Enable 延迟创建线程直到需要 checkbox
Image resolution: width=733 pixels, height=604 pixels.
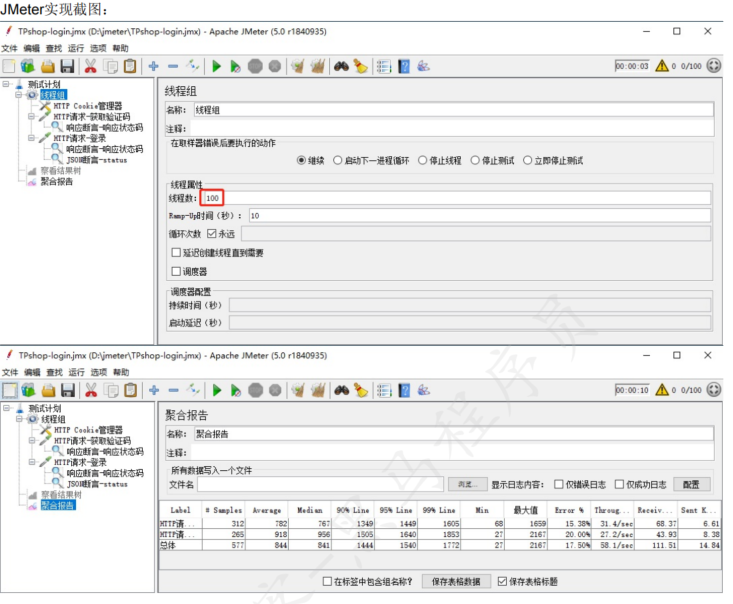click(x=176, y=252)
